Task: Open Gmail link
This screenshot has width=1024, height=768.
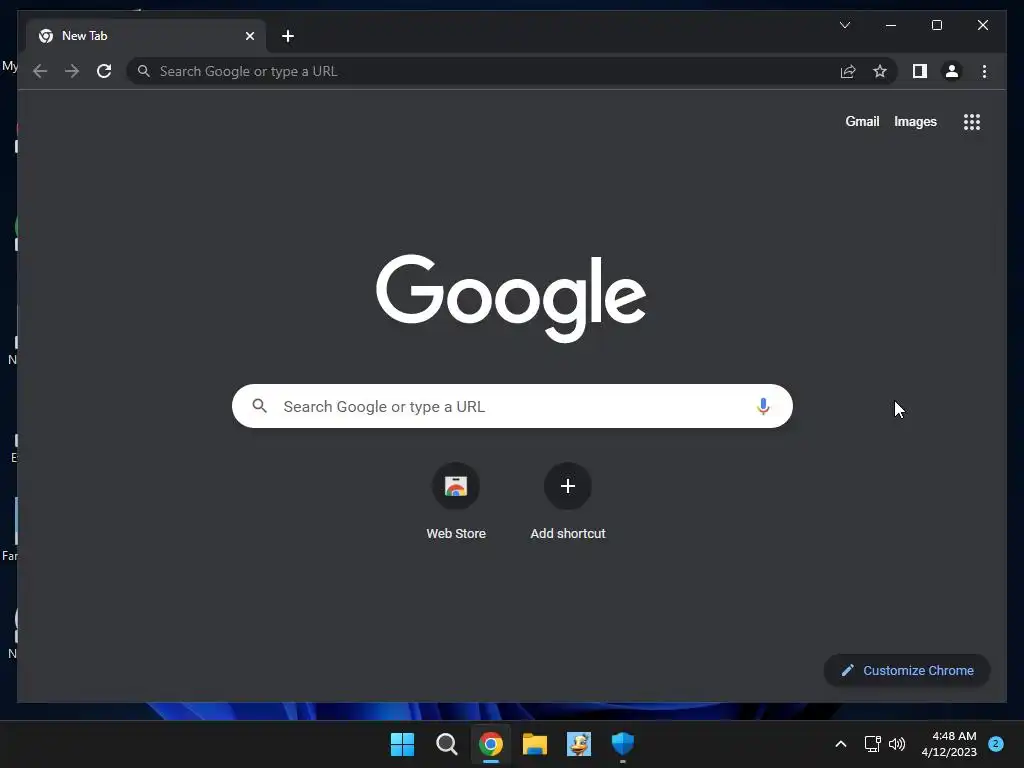Action: pyautogui.click(x=862, y=121)
